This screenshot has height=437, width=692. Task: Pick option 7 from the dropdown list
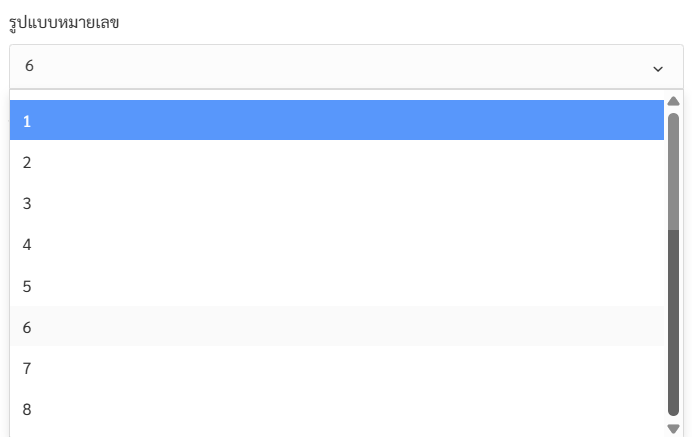pyautogui.click(x=337, y=368)
